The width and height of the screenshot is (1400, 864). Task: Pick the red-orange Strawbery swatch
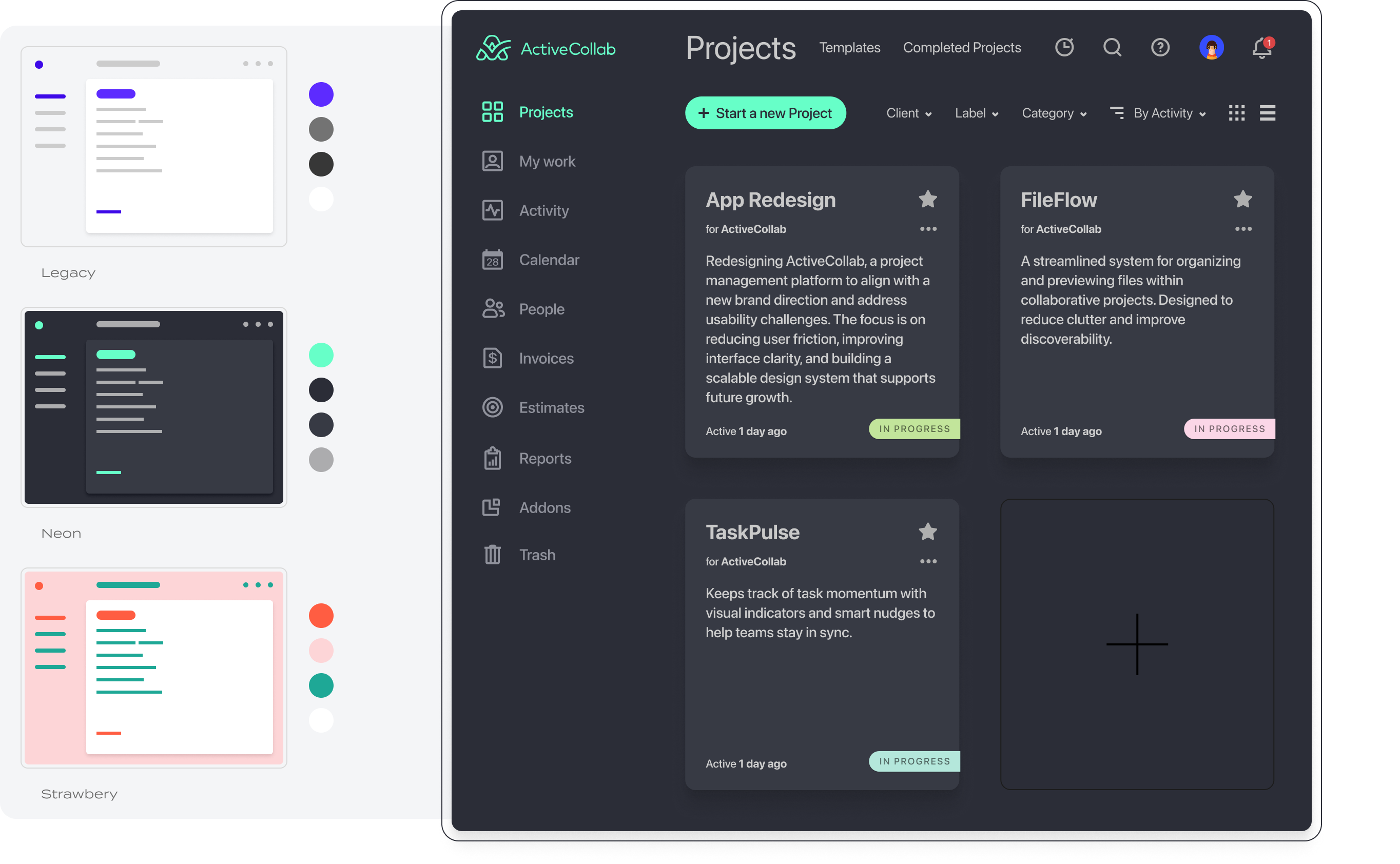pos(321,616)
